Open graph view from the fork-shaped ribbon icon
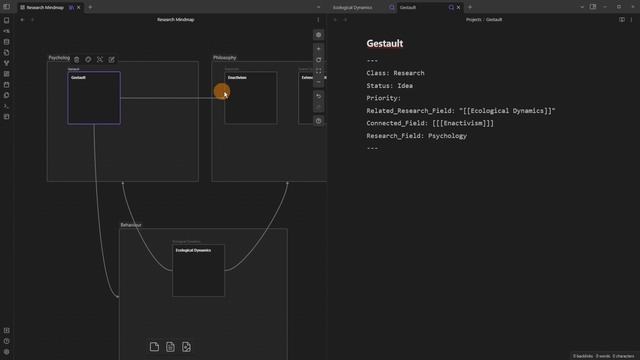Screen dimensions: 640x360 (7, 63)
